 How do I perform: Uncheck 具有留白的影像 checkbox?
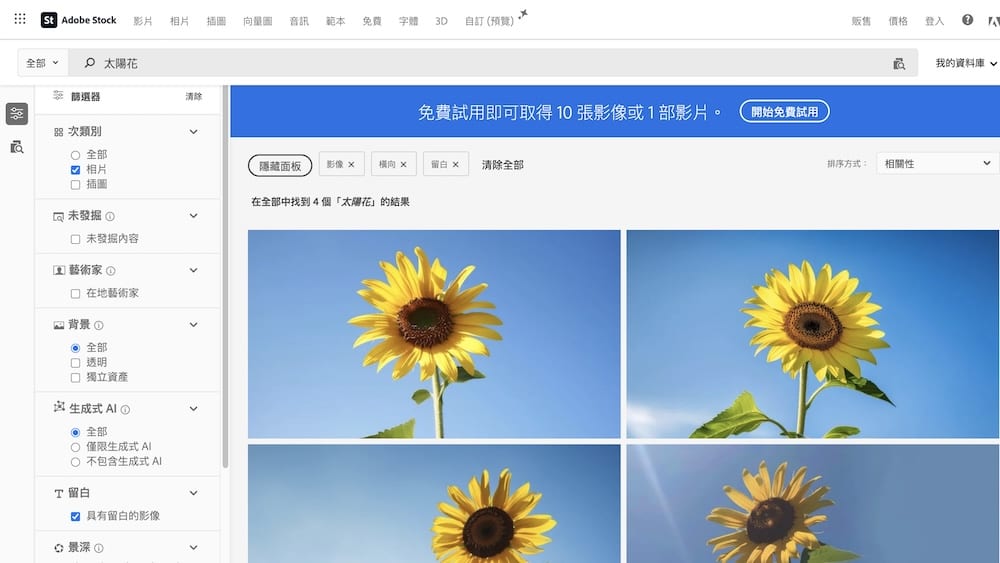point(75,516)
